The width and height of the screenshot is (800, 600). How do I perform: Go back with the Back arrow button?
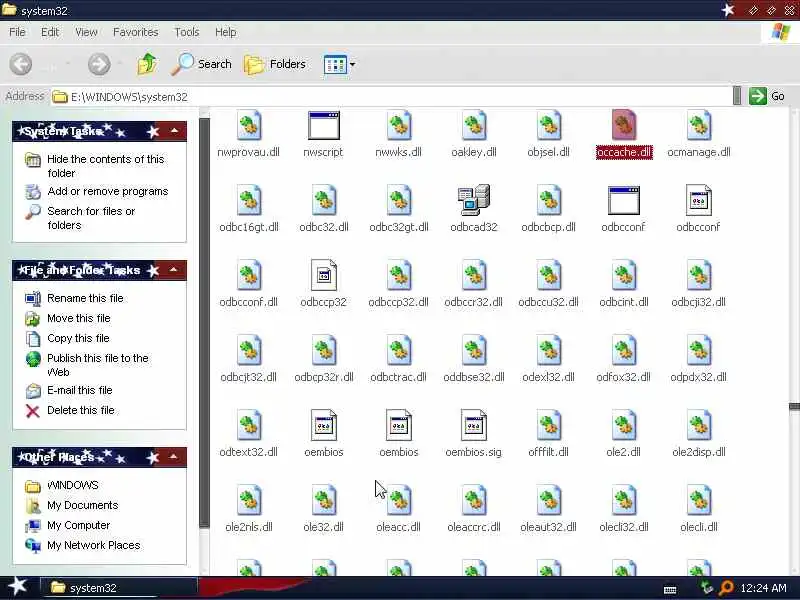pos(21,64)
